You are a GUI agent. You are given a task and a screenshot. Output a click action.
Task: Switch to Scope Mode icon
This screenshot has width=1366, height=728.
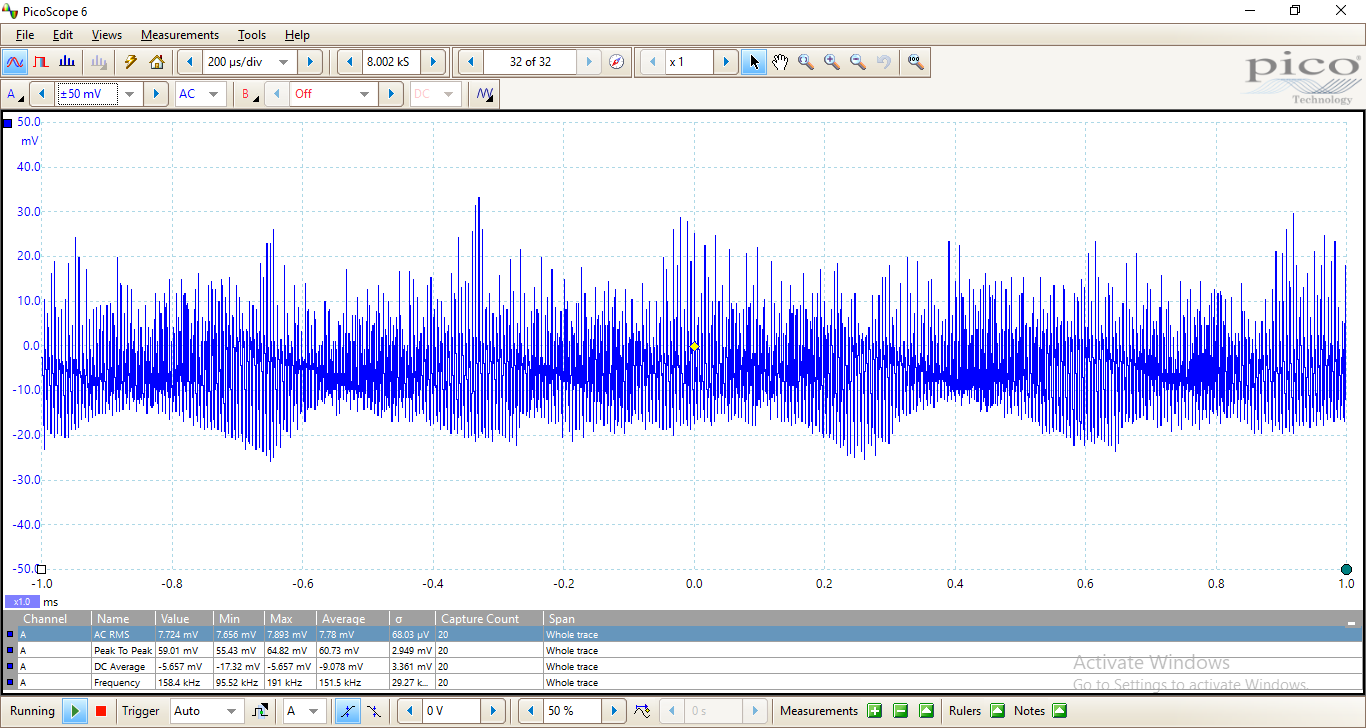[x=15, y=62]
